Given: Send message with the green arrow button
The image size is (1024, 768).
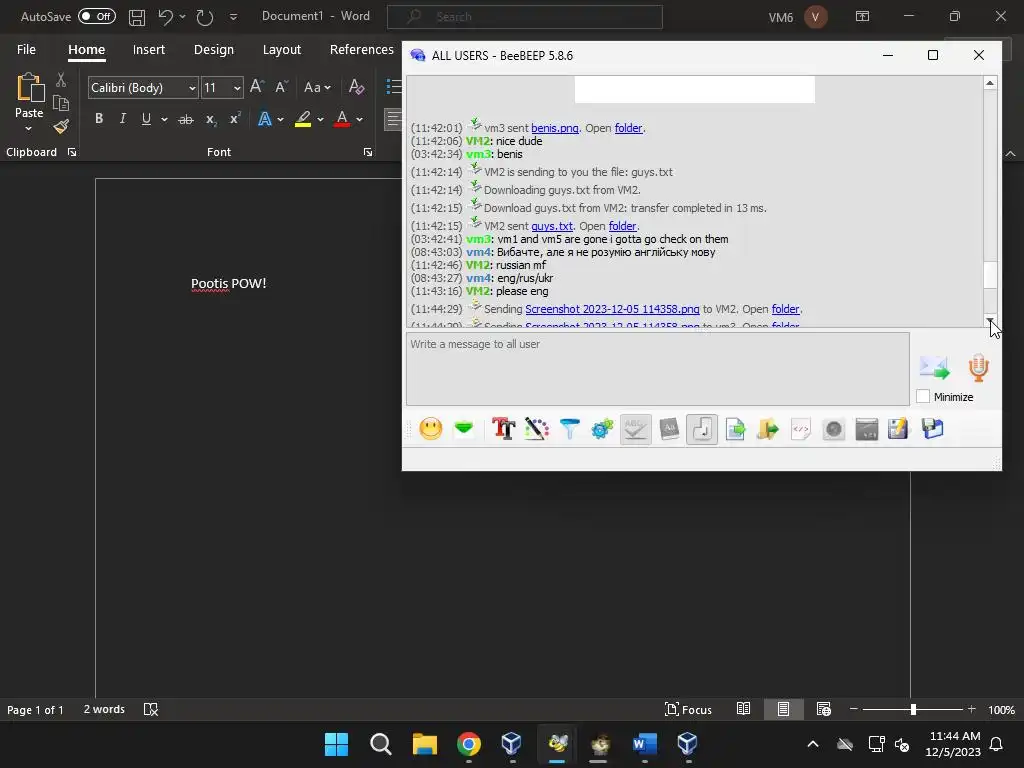Looking at the screenshot, I should (x=935, y=368).
